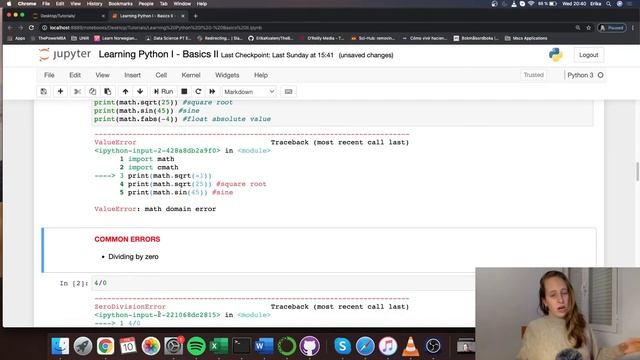Screen dimensions: 640x360
Task: Open the UNIR bookmarks folder
Action: (80, 38)
